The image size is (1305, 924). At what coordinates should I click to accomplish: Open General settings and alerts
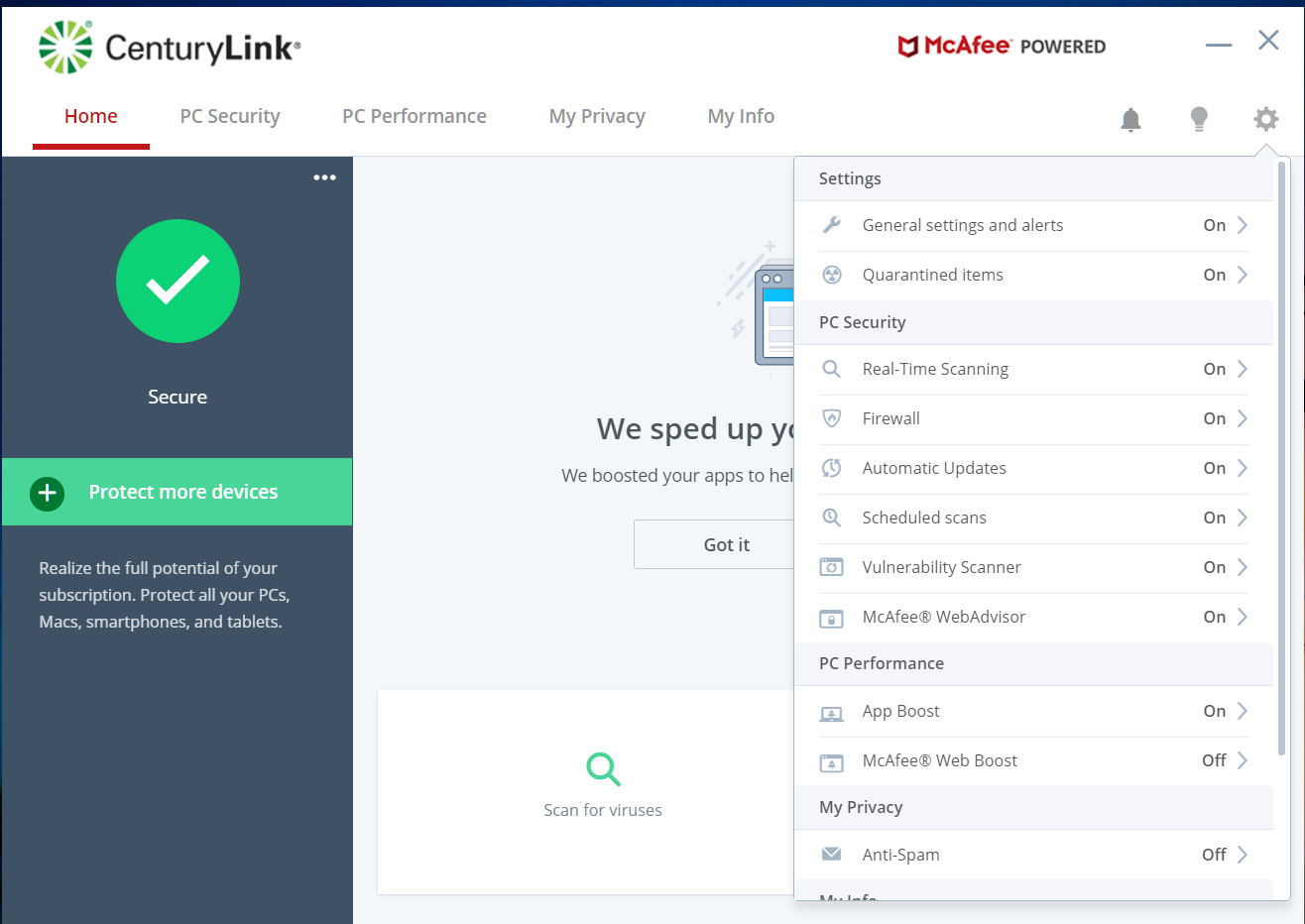click(1033, 225)
